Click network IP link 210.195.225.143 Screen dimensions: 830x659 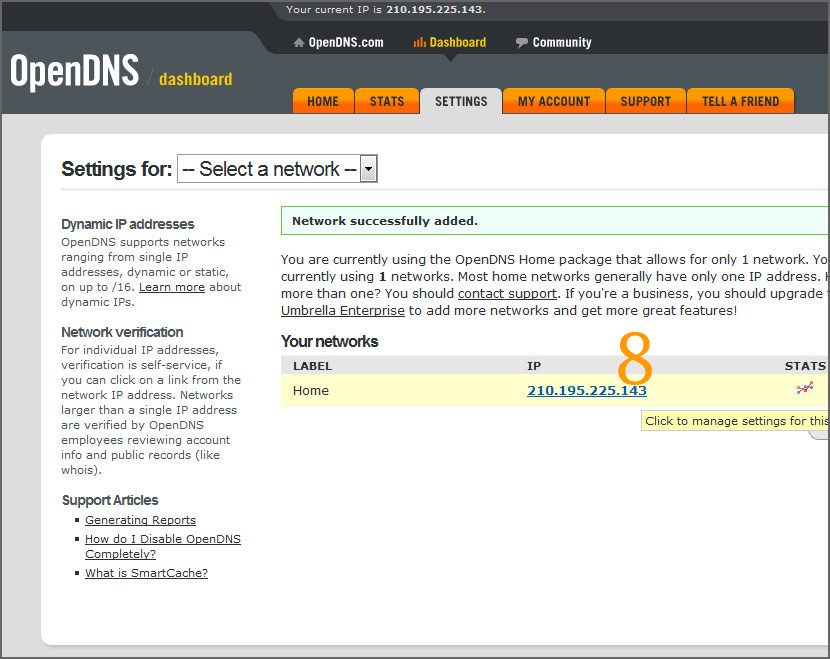[587, 391]
